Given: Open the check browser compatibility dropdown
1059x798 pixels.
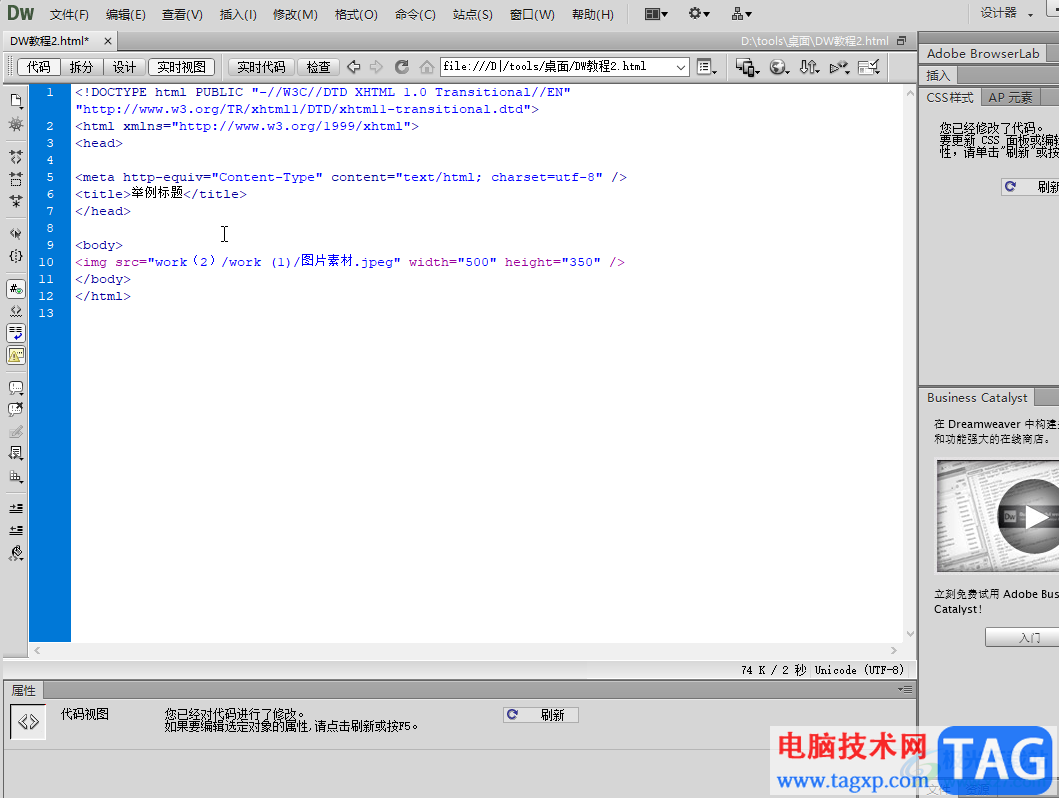Looking at the screenshot, I should click(x=869, y=67).
